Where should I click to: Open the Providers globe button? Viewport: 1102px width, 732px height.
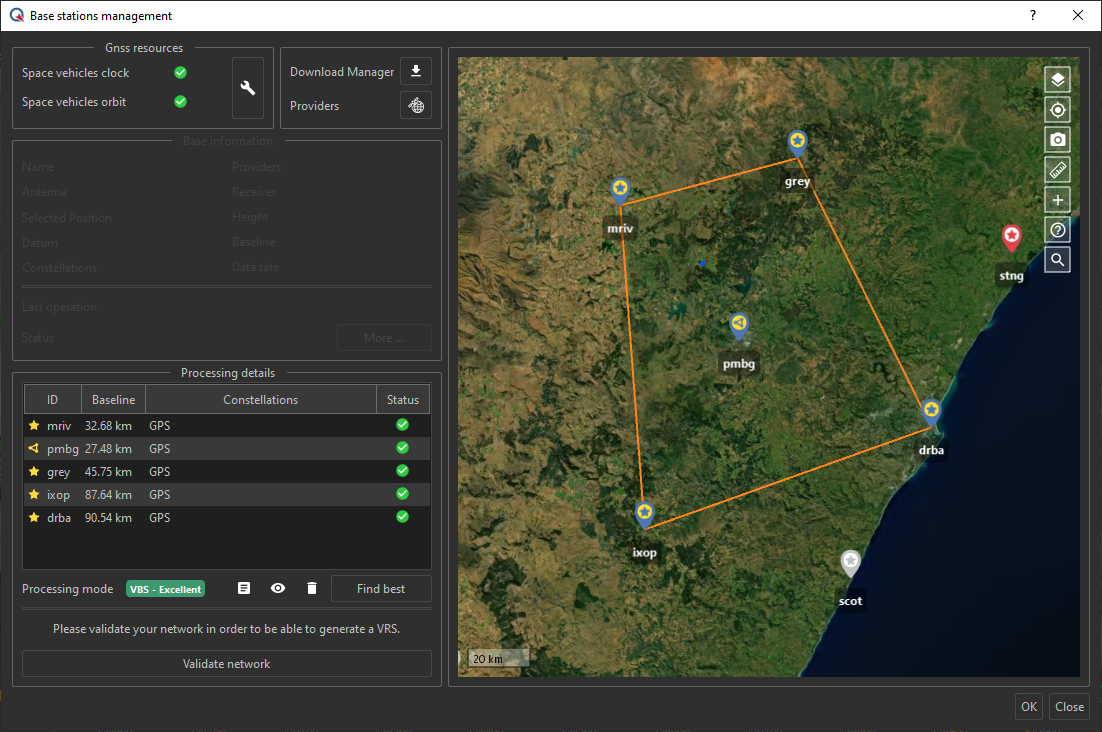tap(416, 105)
